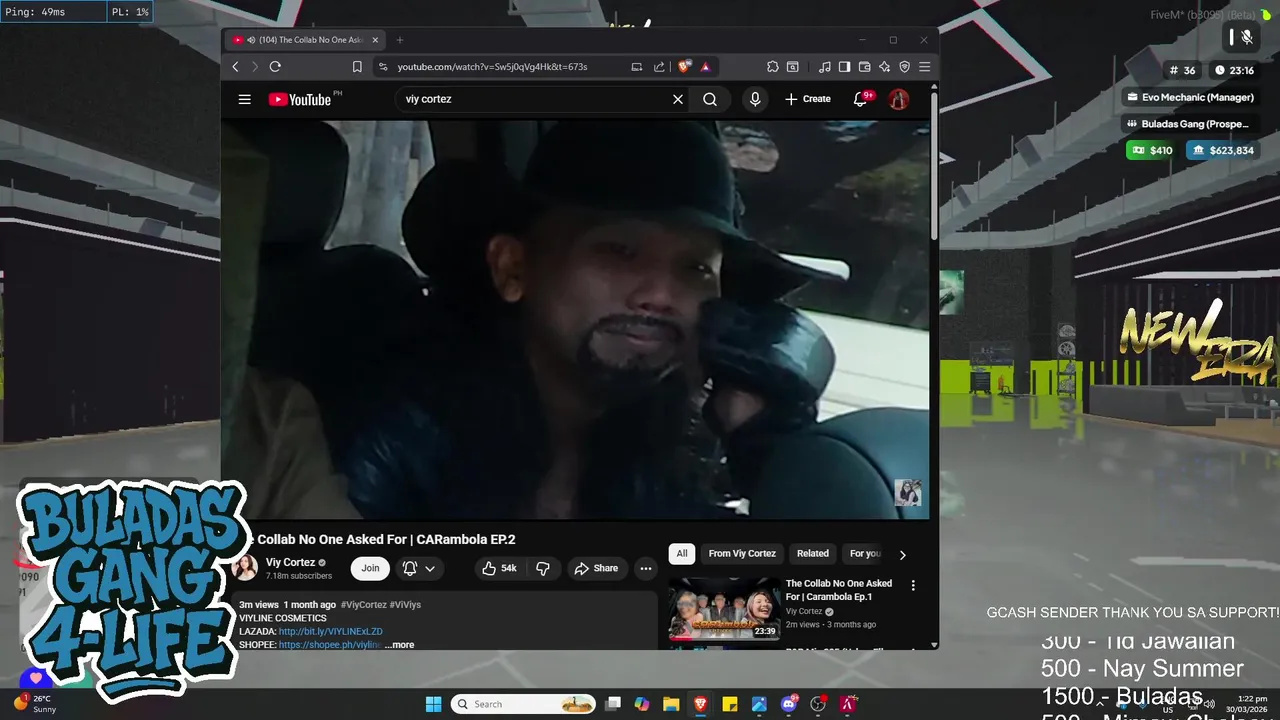Click the channel watermark in video corner
Viewport: 1280px width, 720px height.
coord(908,493)
